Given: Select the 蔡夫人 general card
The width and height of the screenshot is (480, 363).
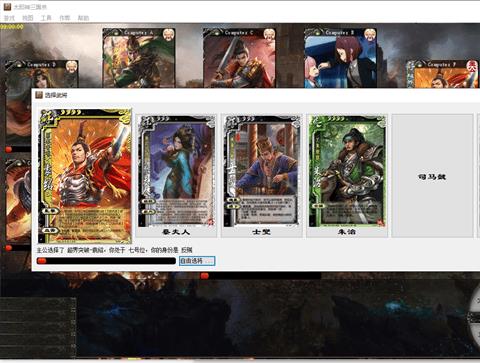Looking at the screenshot, I should click(177, 176).
